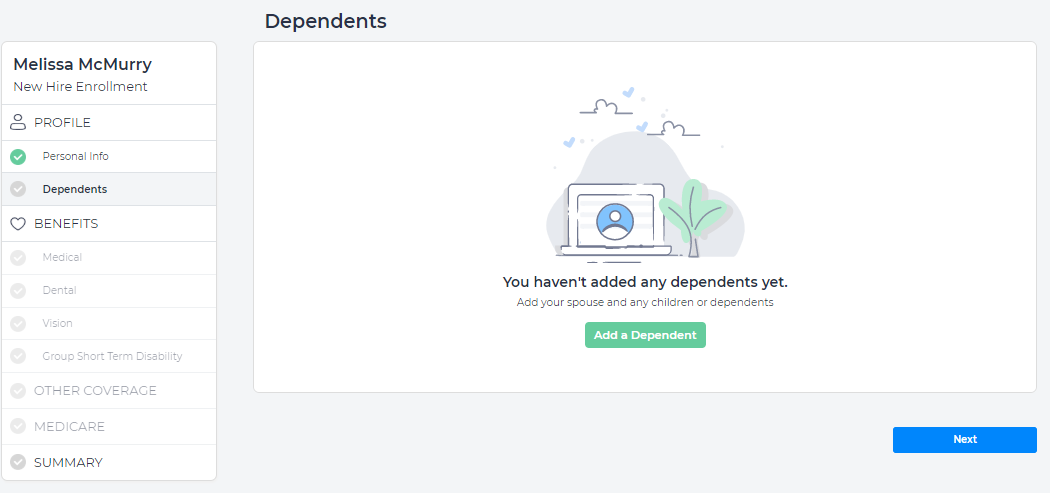
Task: Click the Benefits heart icon
Action: tap(18, 224)
